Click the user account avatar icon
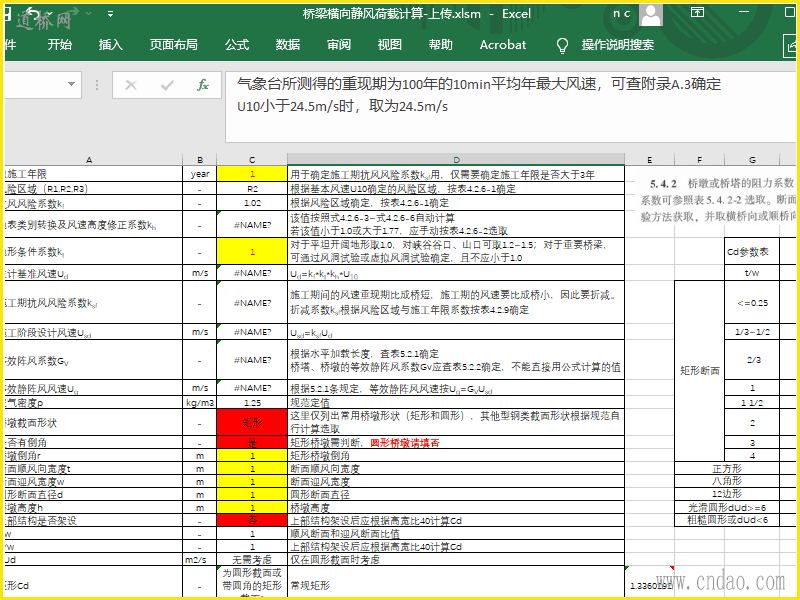 coord(650,14)
